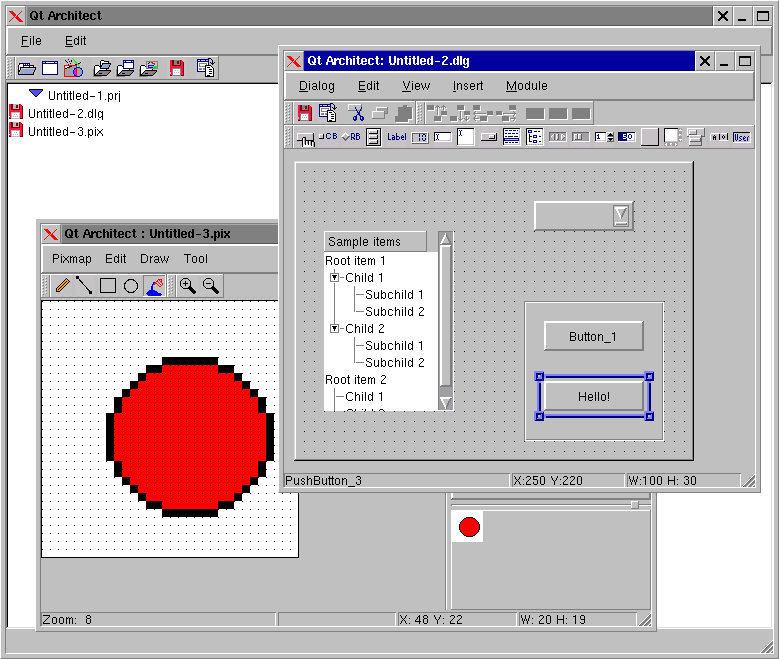Open the View menu in dialog editor
The image size is (779, 659).
tap(416, 86)
